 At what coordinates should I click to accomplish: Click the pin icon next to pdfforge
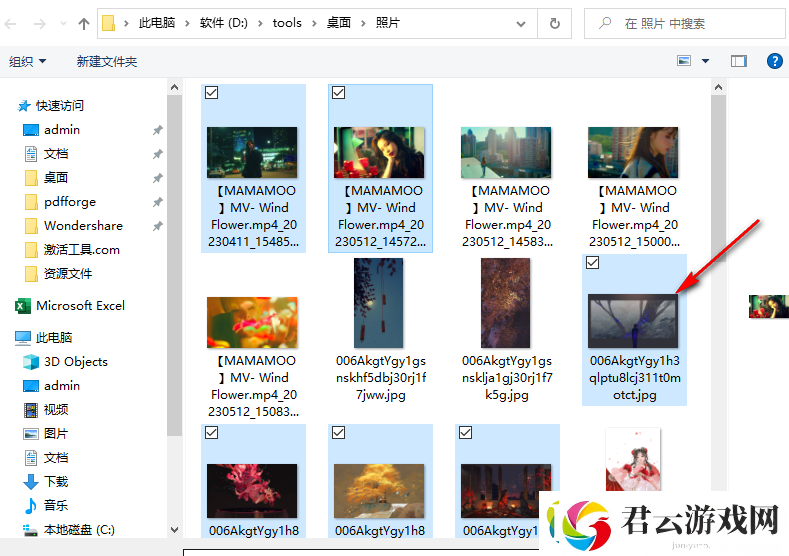pos(157,202)
